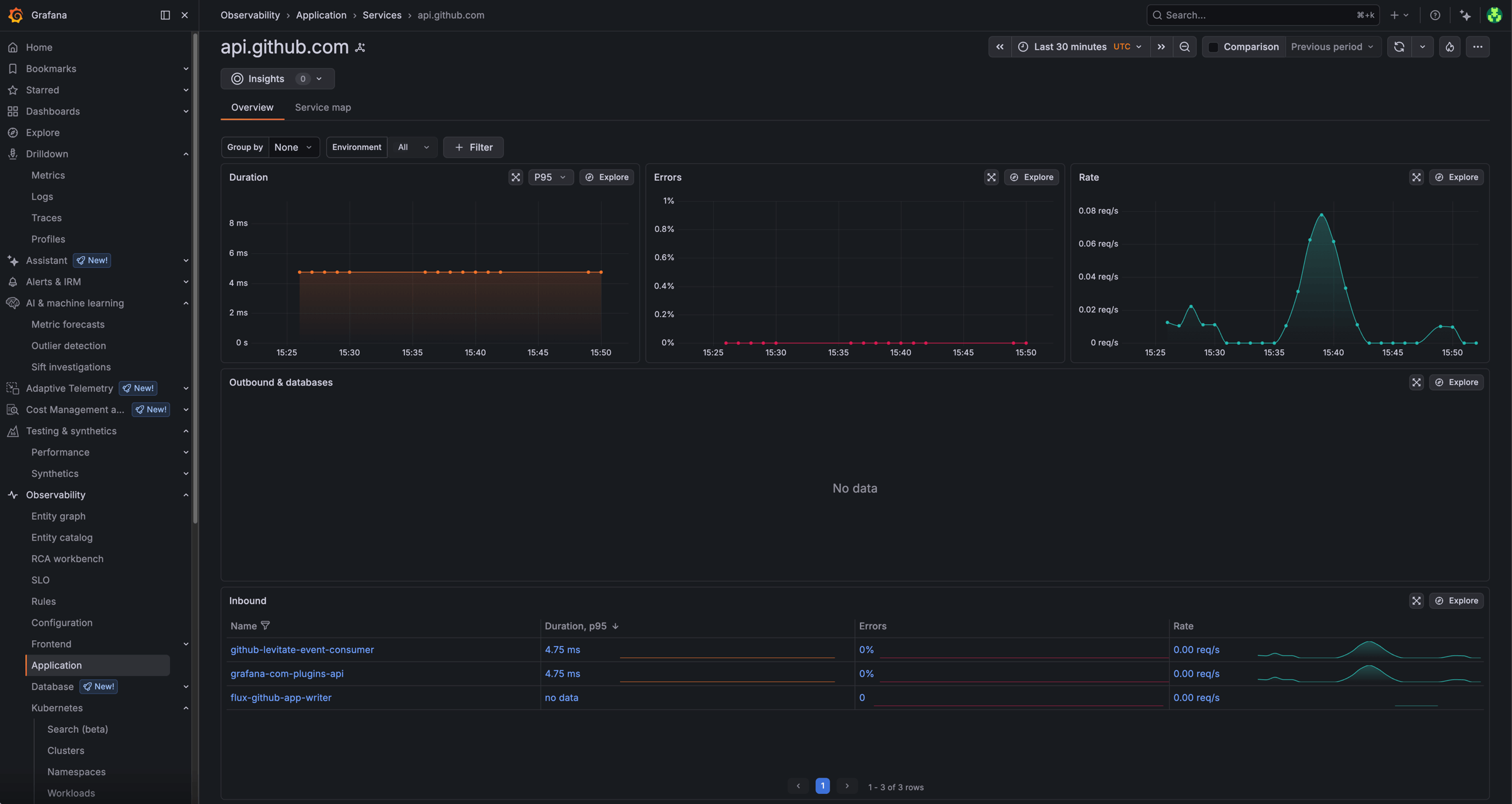Open the help question mark icon
The width and height of the screenshot is (1512, 804).
coord(1436,14)
